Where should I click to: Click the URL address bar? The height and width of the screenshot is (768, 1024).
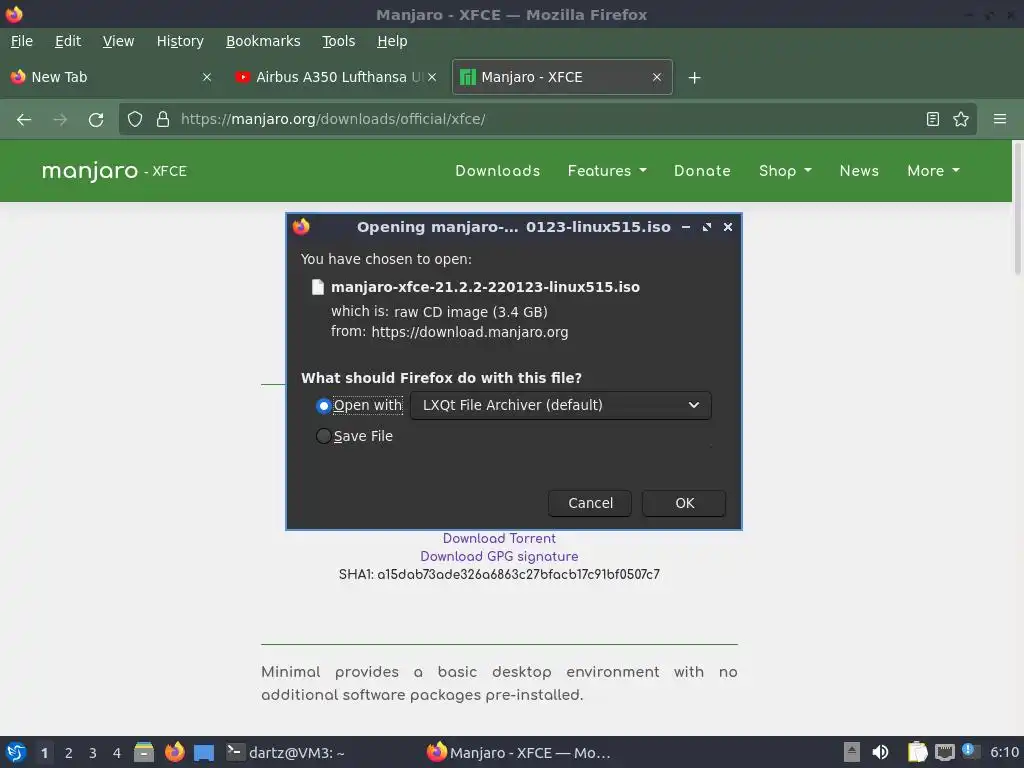click(547, 119)
